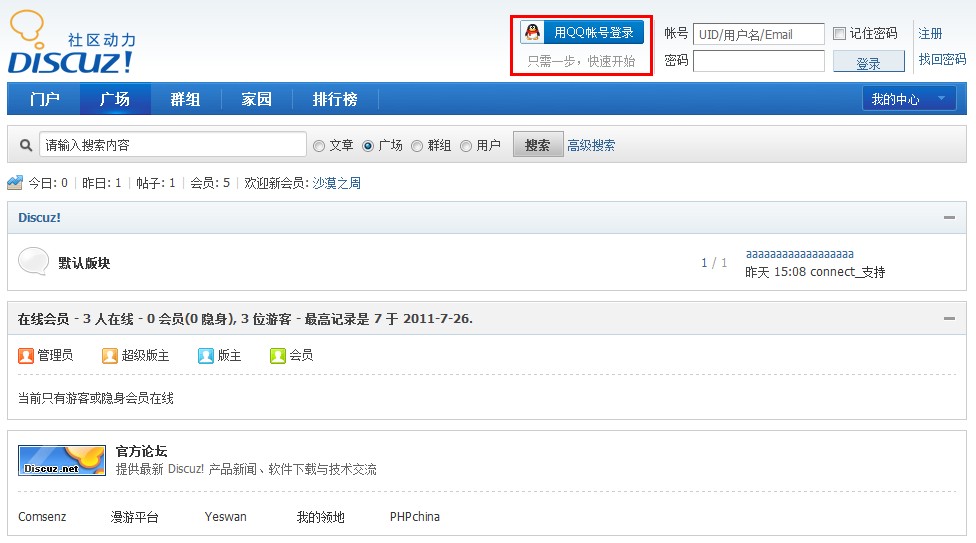The image size is (976, 543).
Task: Click the Discuz! logo in header
Action: (72, 42)
